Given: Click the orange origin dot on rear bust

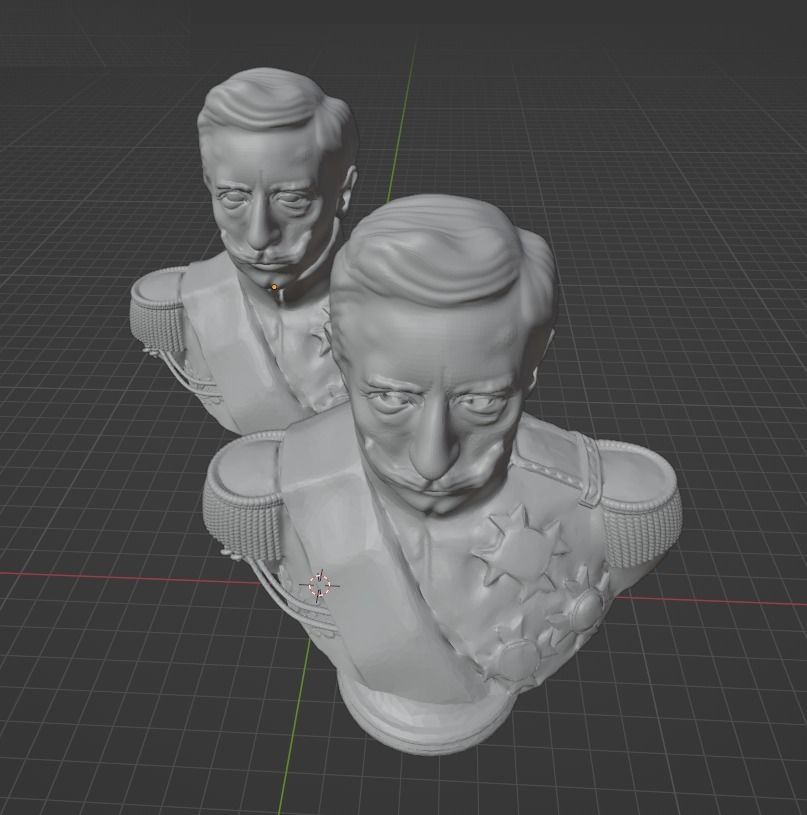Looking at the screenshot, I should coord(274,286).
